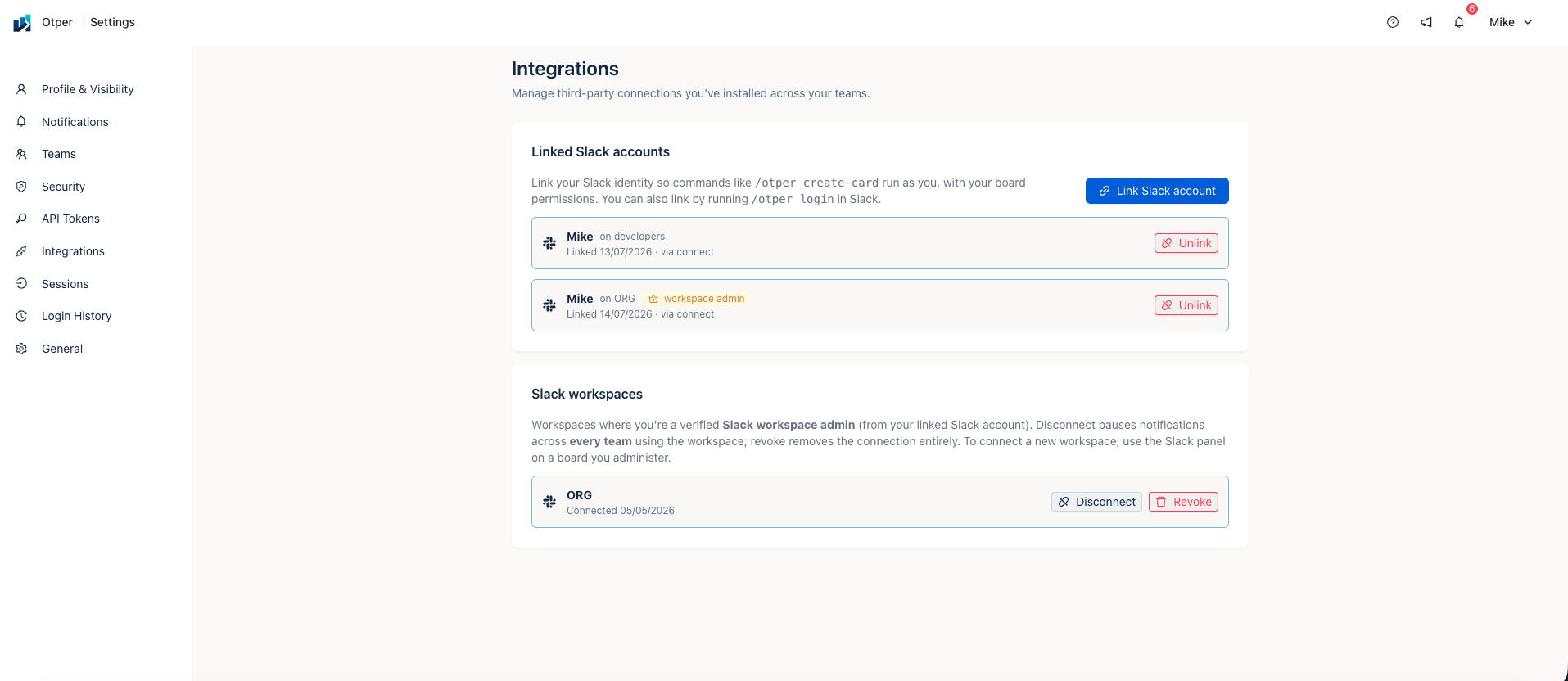The height and width of the screenshot is (681, 1568).
Task: Click the '/otper create-card' command text
Action: [816, 183]
